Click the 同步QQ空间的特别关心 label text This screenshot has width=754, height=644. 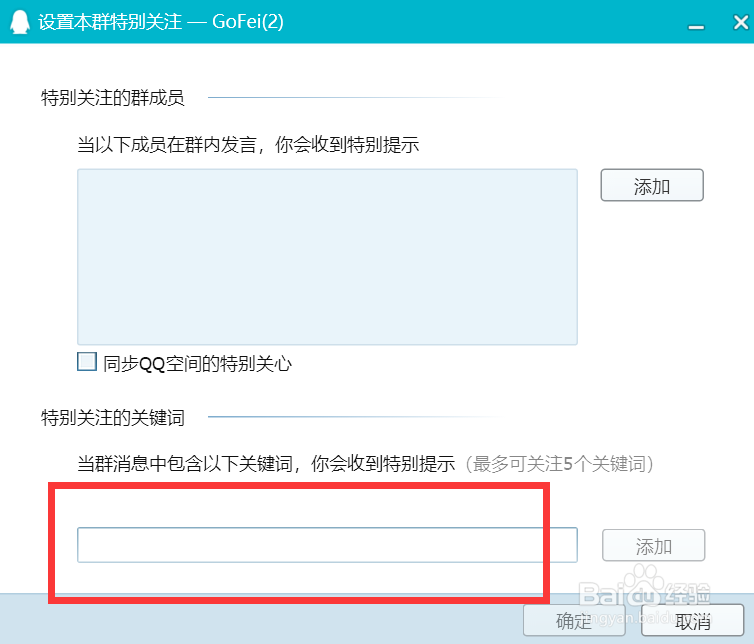198,364
